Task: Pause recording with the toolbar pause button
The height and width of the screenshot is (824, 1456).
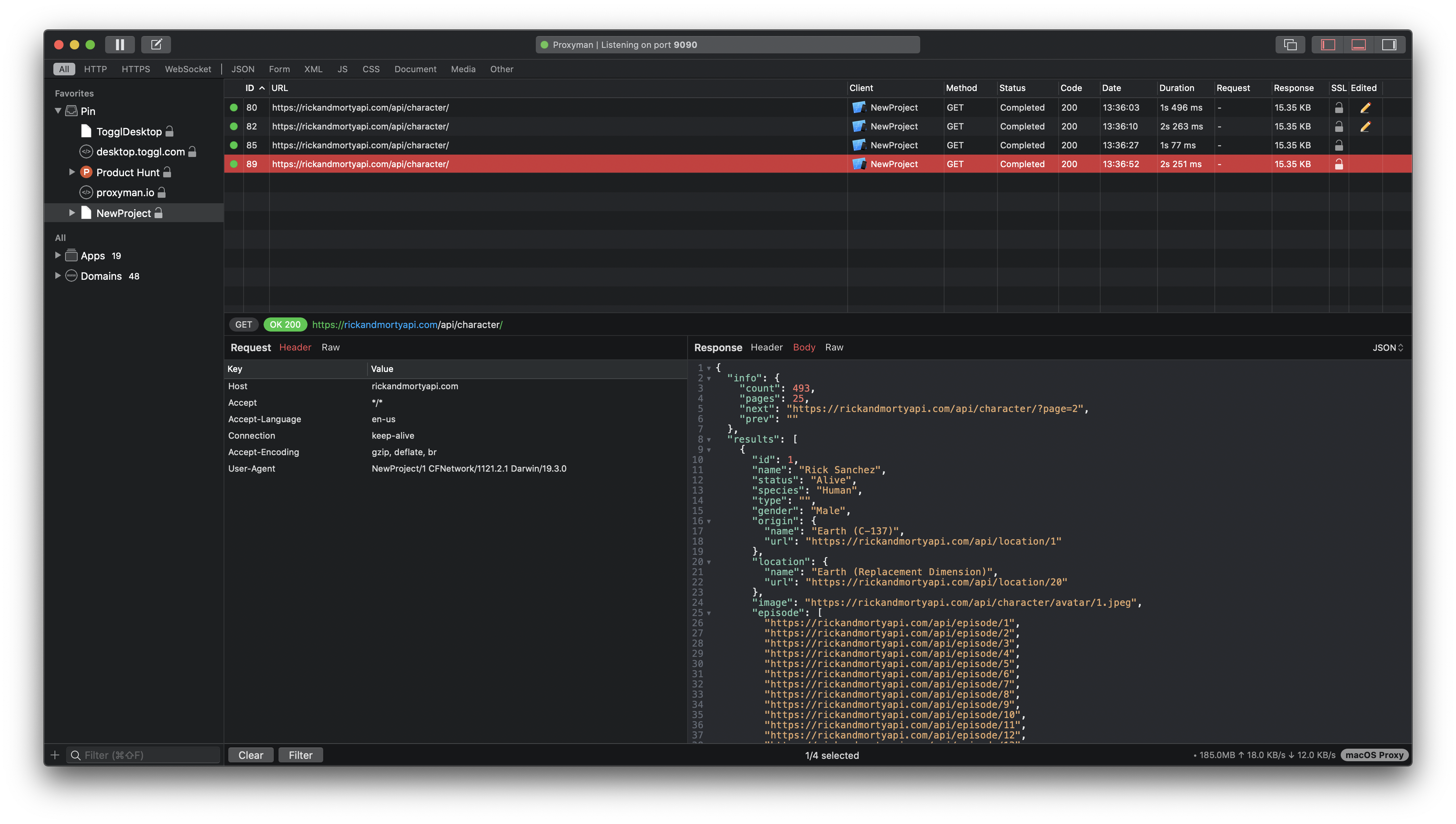Action: pos(119,45)
